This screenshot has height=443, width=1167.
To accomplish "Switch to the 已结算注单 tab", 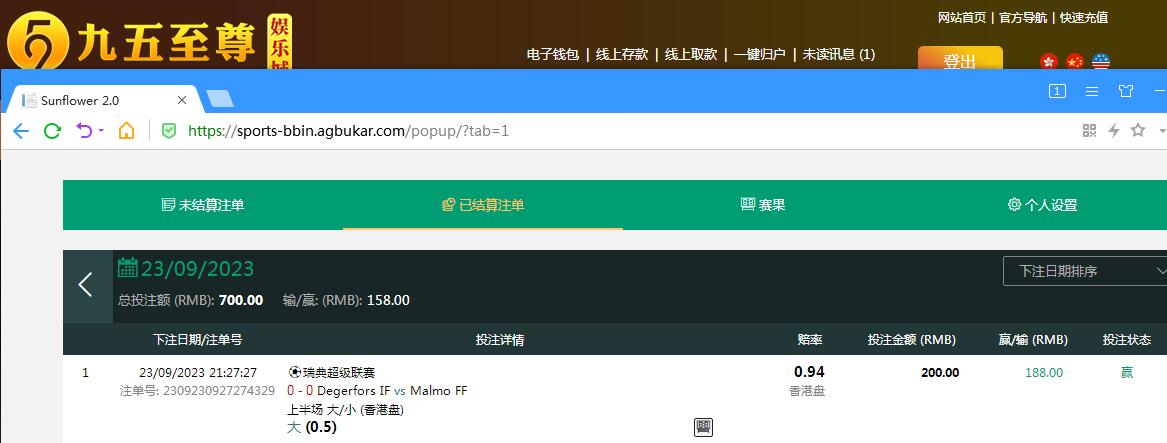I will [x=483, y=205].
